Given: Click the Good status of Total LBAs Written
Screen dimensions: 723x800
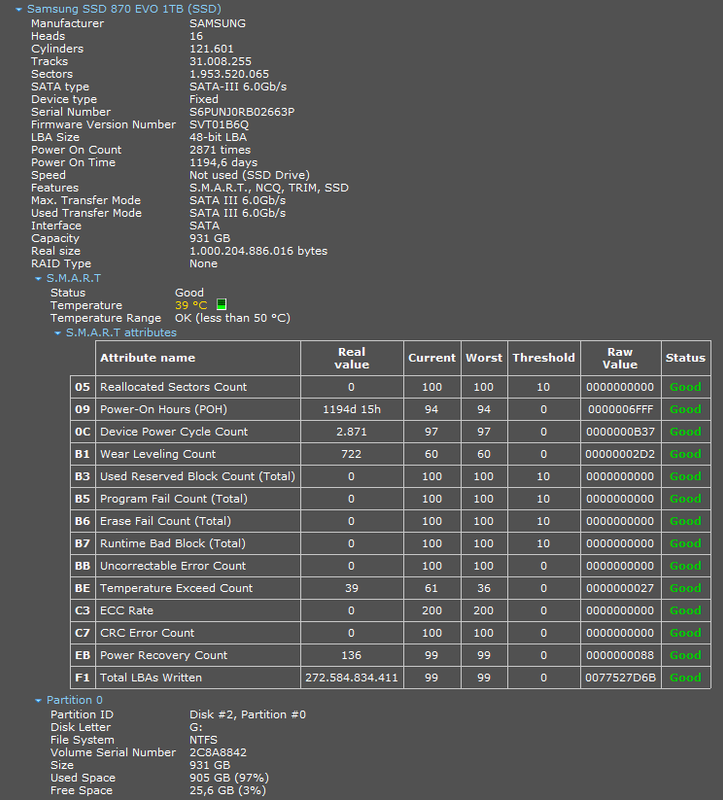Looking at the screenshot, I should pyautogui.click(x=685, y=678).
